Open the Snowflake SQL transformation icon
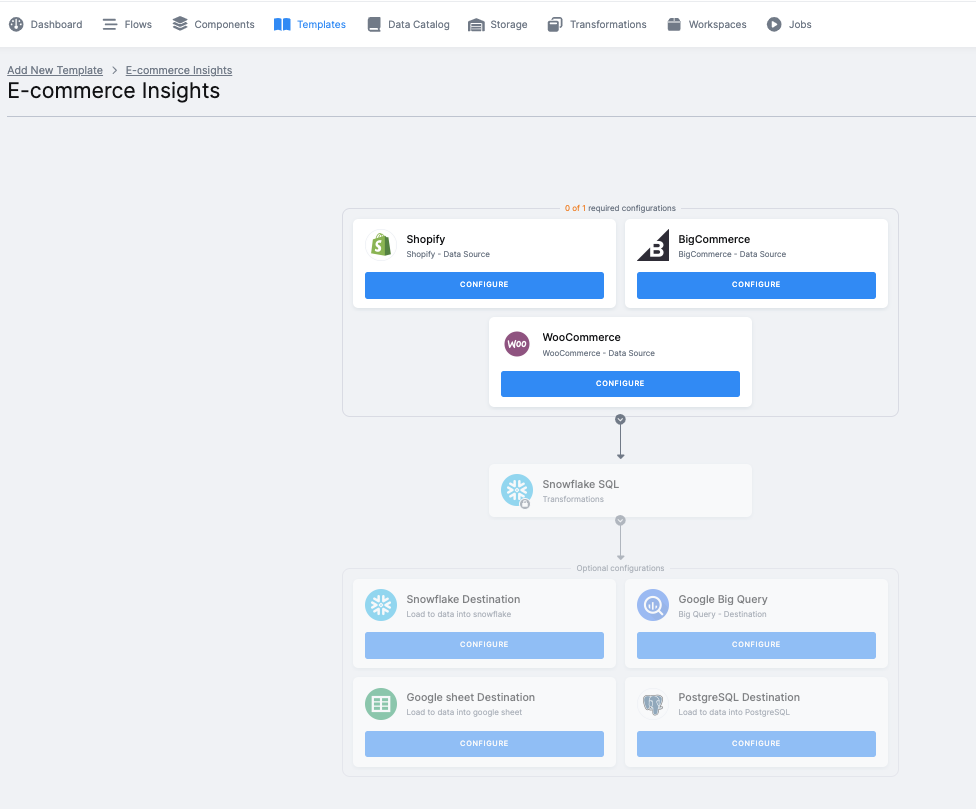Viewport: 976px width, 809px height. (x=517, y=490)
